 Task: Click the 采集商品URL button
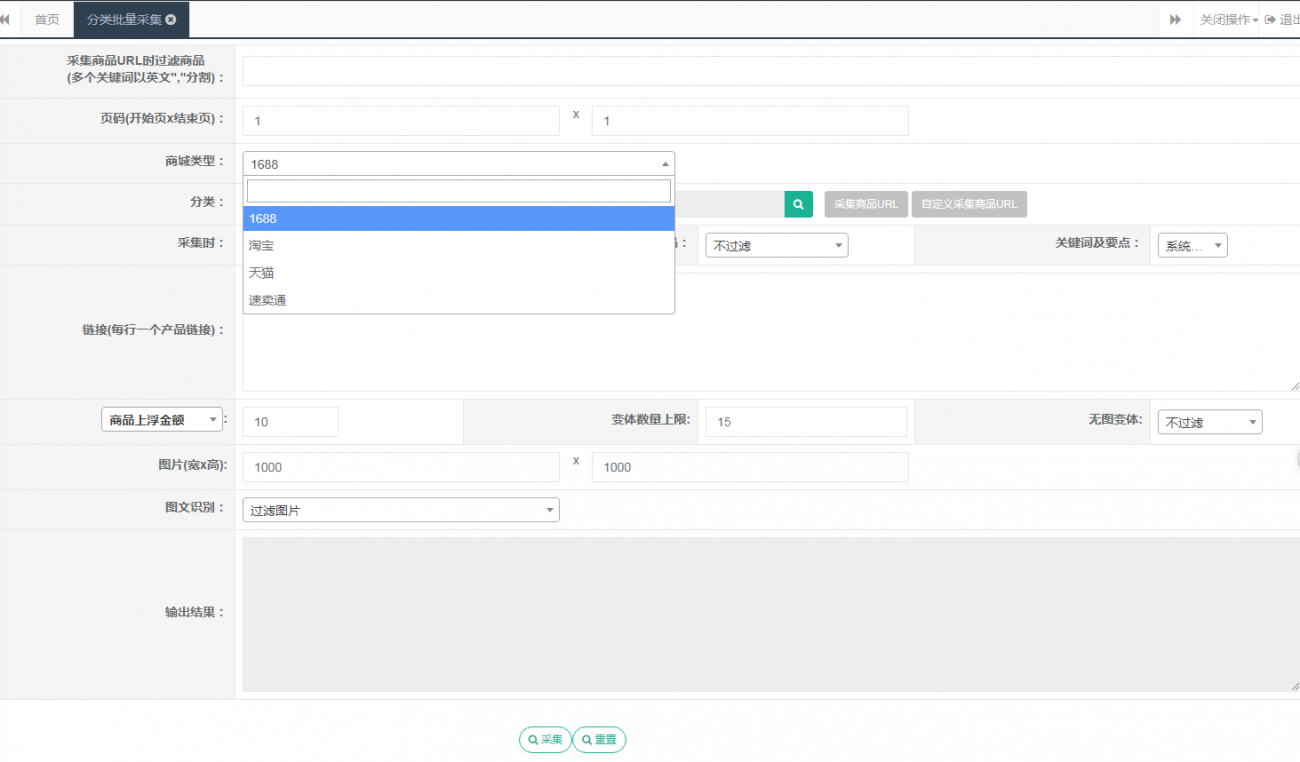[866, 204]
